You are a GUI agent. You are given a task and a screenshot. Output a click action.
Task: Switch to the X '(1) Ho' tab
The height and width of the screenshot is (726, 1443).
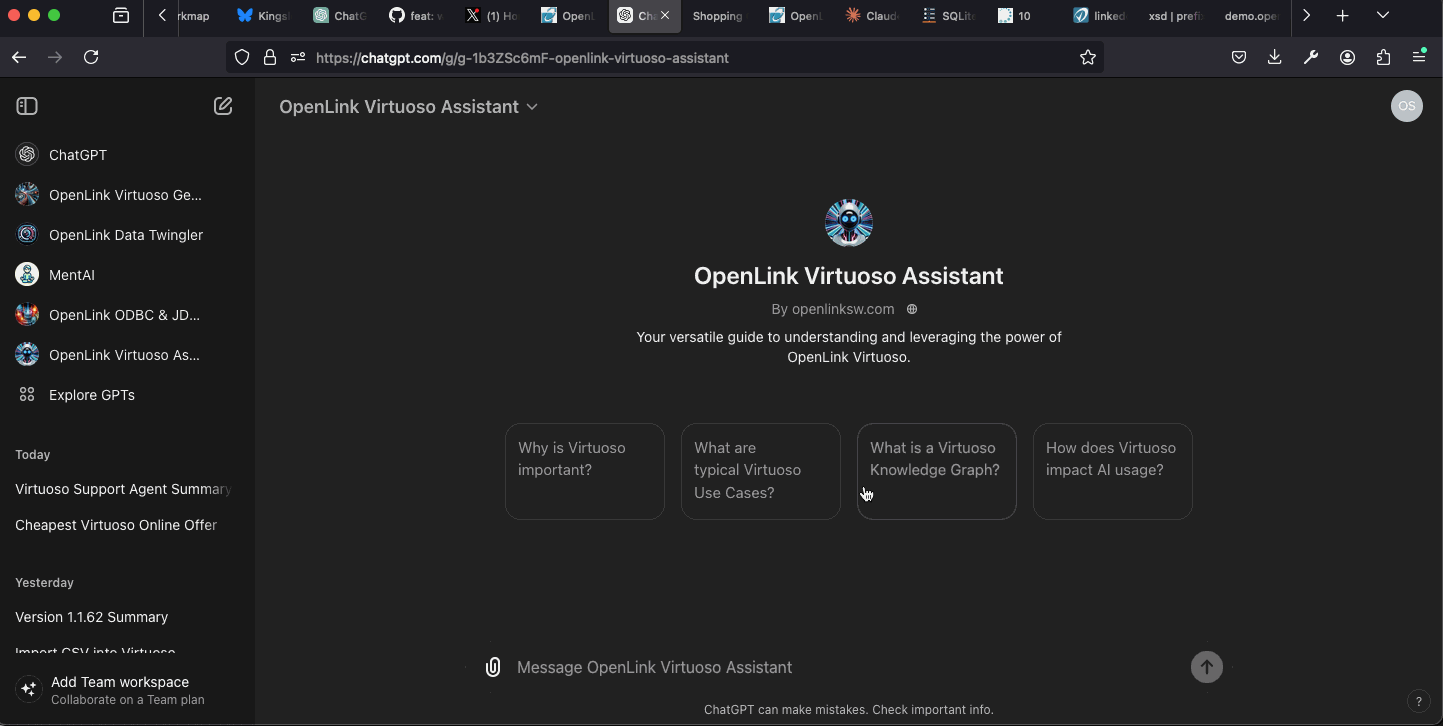coord(492,16)
